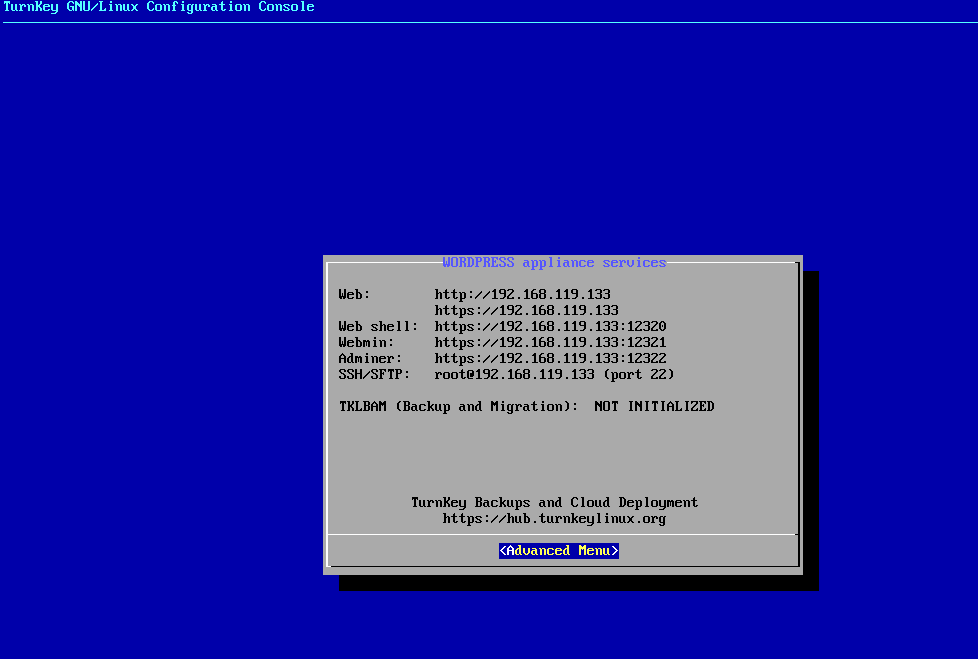
Task: Click the Webmin URL ending in 12321
Action: (550, 343)
